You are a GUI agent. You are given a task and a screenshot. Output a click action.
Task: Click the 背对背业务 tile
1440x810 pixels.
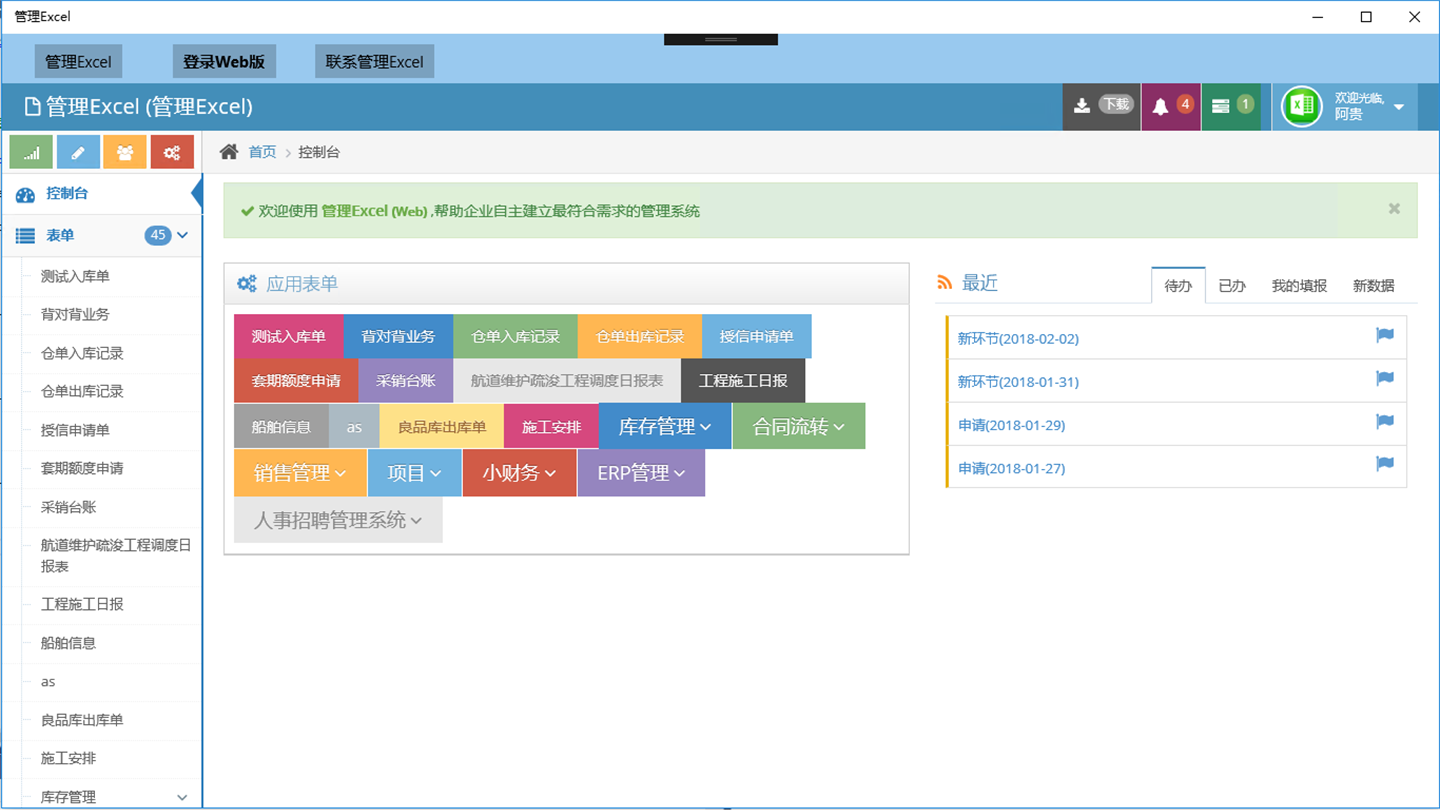[x=398, y=336]
